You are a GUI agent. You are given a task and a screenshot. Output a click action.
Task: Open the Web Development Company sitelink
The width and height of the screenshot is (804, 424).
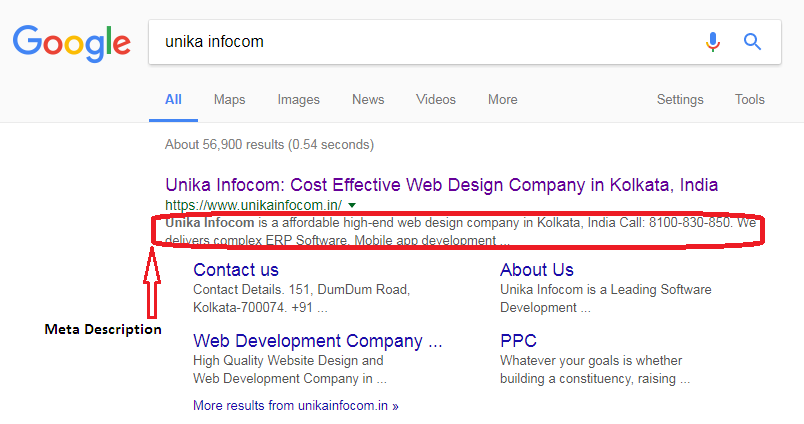coord(317,341)
